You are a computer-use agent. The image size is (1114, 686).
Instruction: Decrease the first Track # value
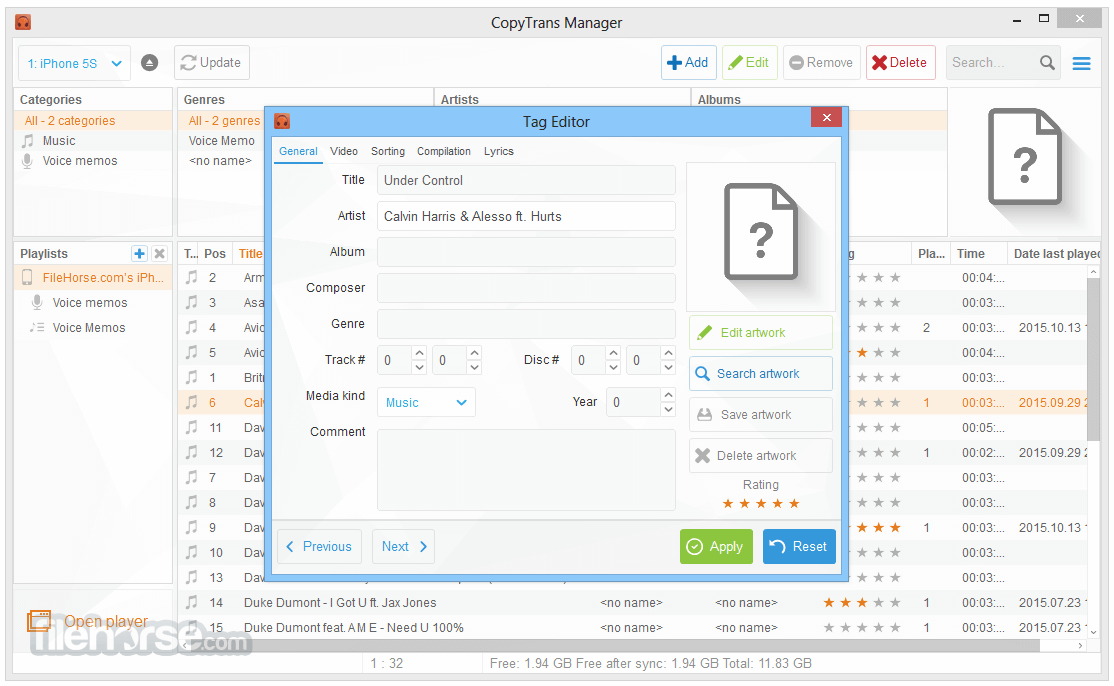pyautogui.click(x=419, y=367)
